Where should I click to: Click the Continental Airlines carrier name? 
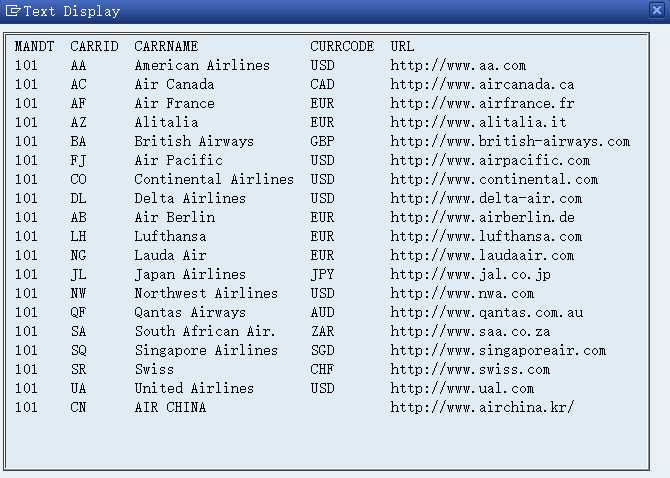tap(214, 179)
